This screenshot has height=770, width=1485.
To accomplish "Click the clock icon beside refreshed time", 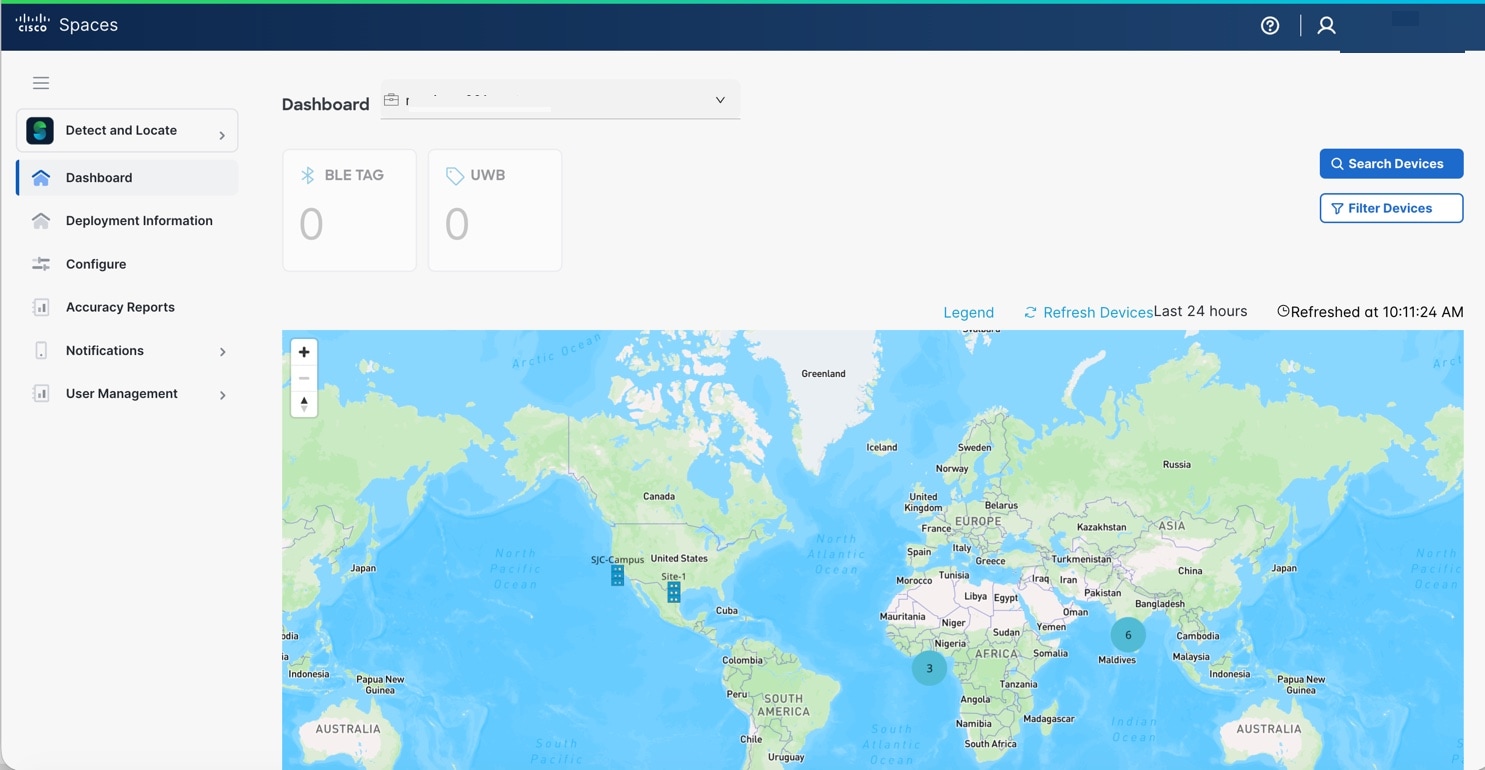I will 1283,312.
